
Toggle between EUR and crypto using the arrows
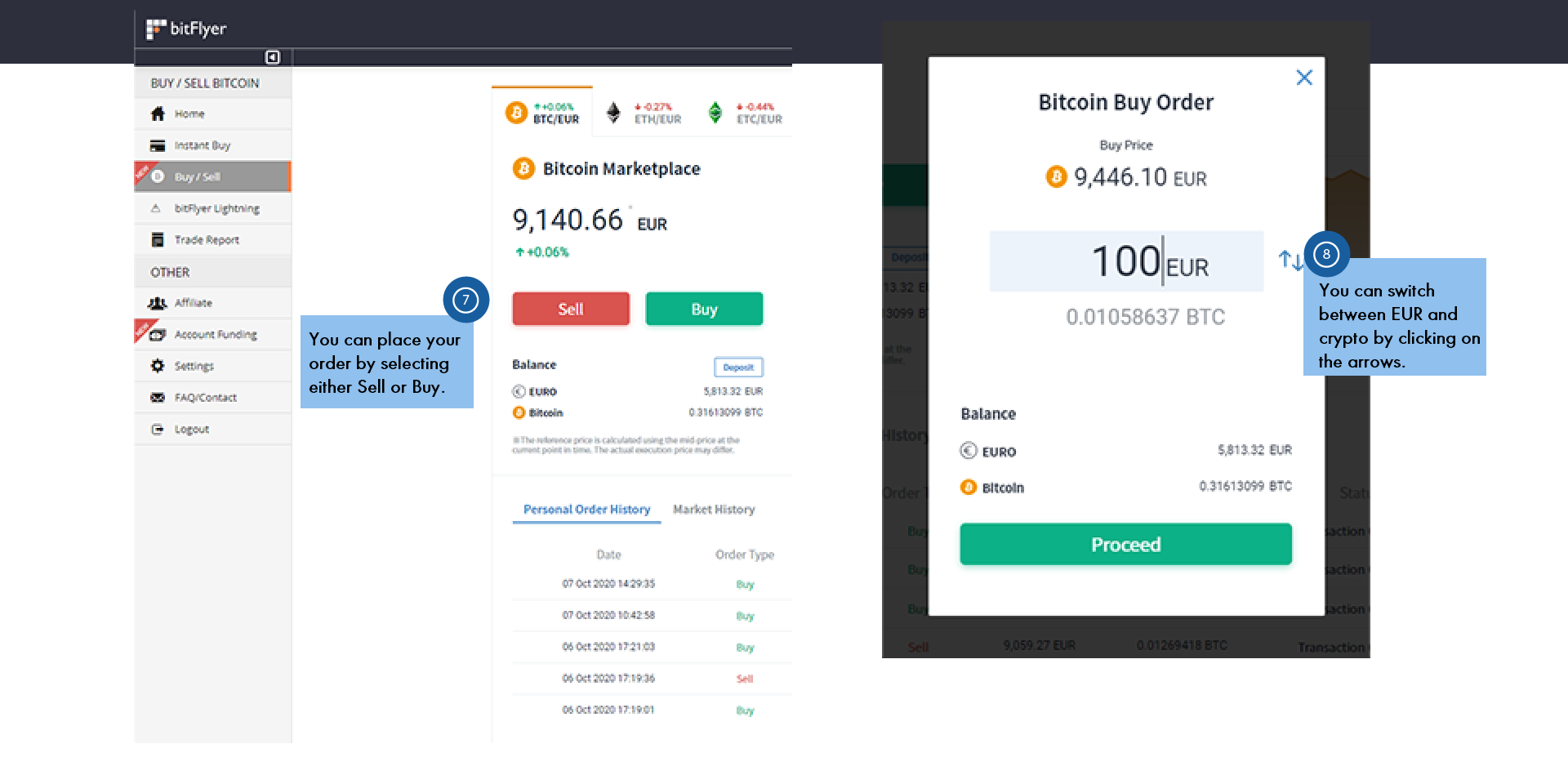(1292, 261)
